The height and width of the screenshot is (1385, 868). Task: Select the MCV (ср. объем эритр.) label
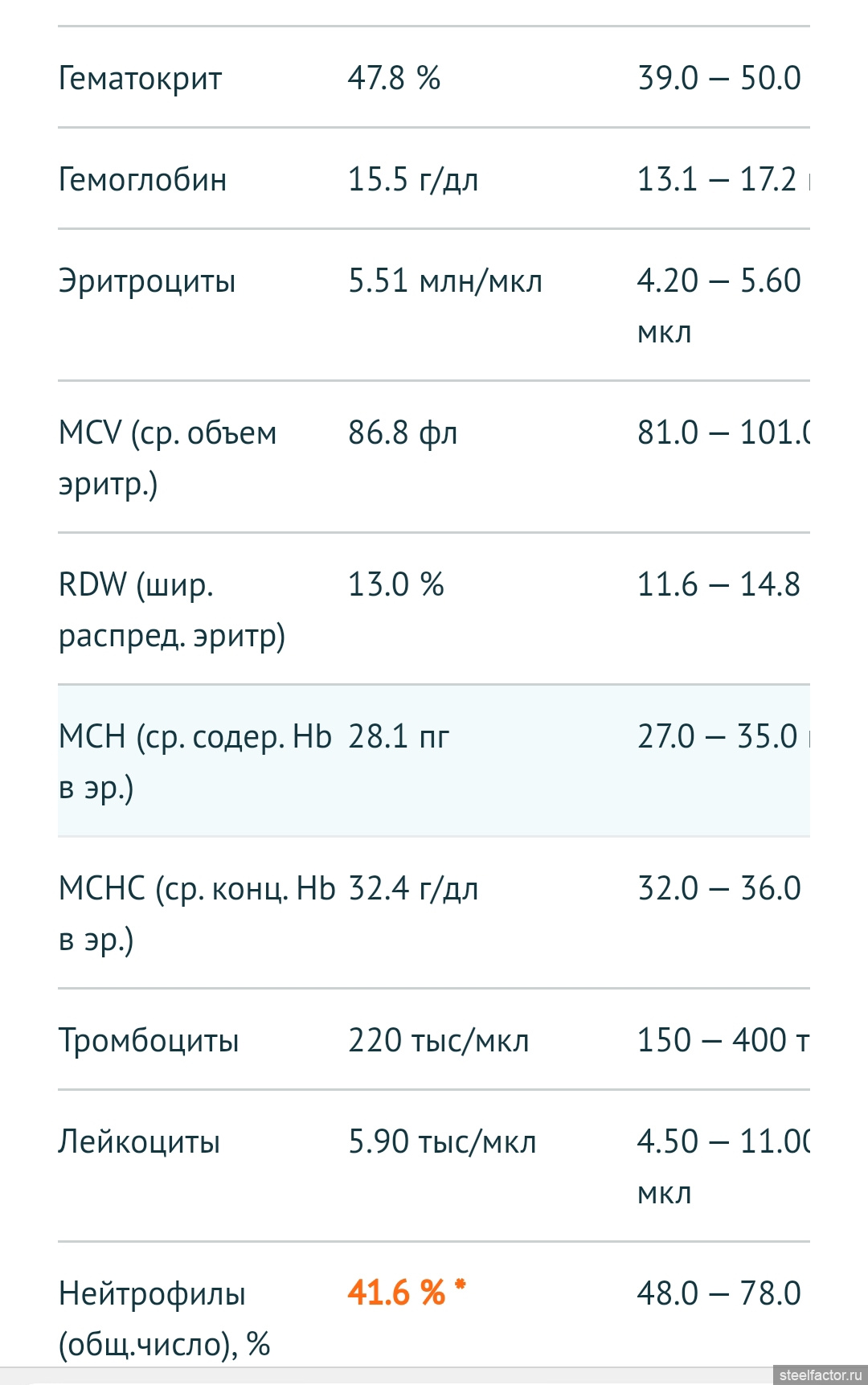pos(167,458)
